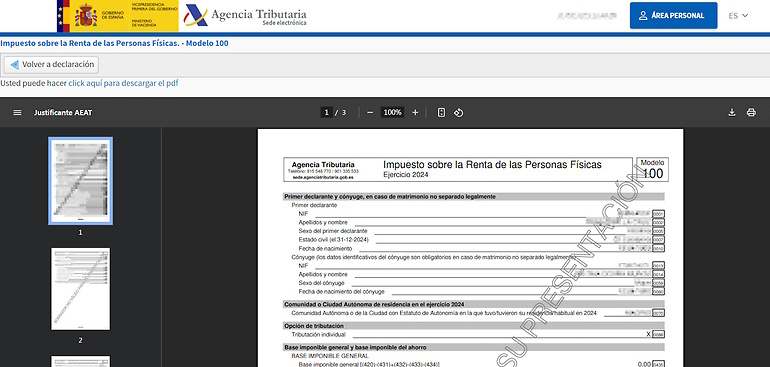The image size is (770, 367).
Task: Download the PDF with the toolbar icon
Action: 732,113
